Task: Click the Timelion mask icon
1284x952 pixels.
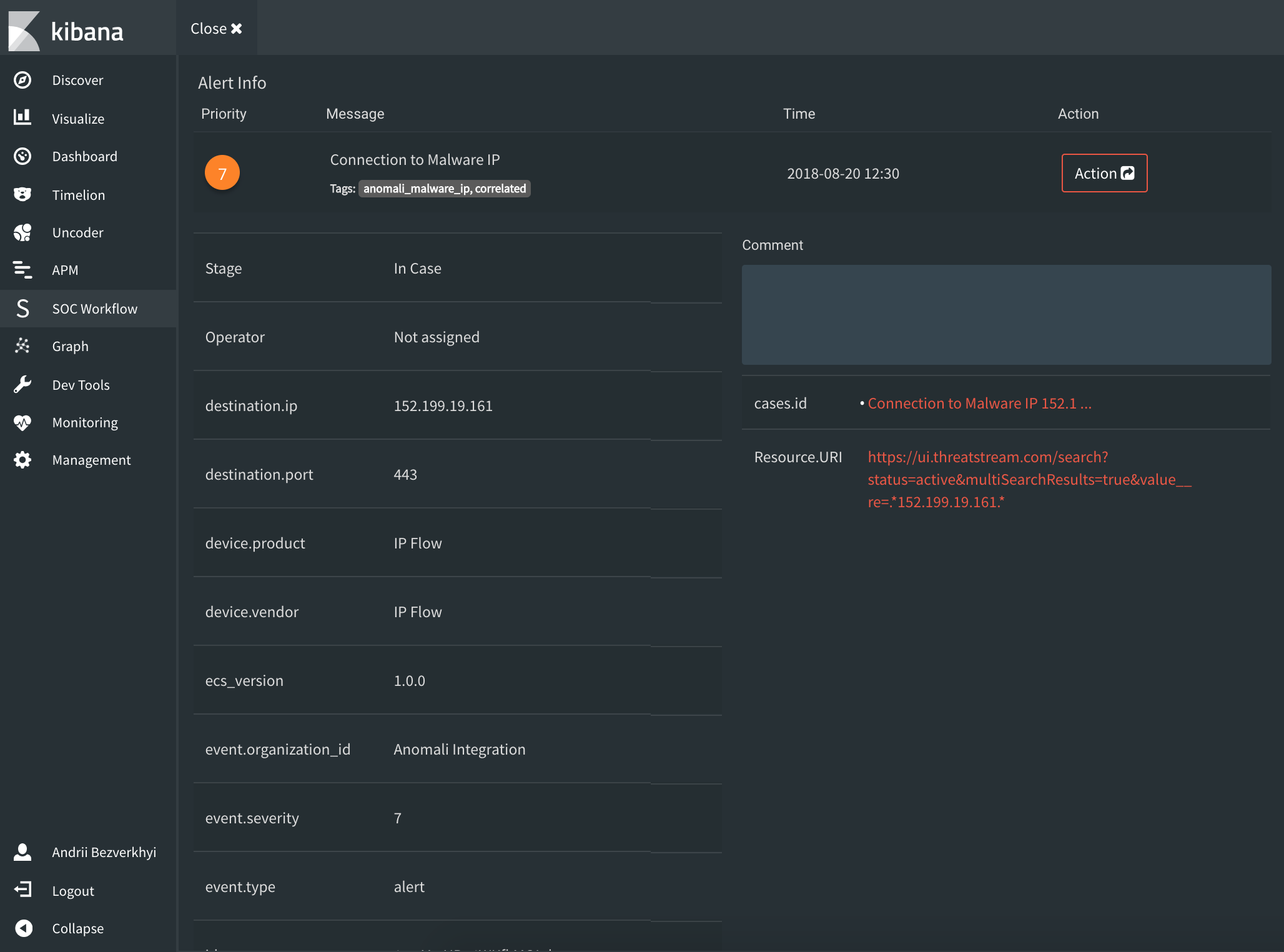Action: (x=22, y=194)
